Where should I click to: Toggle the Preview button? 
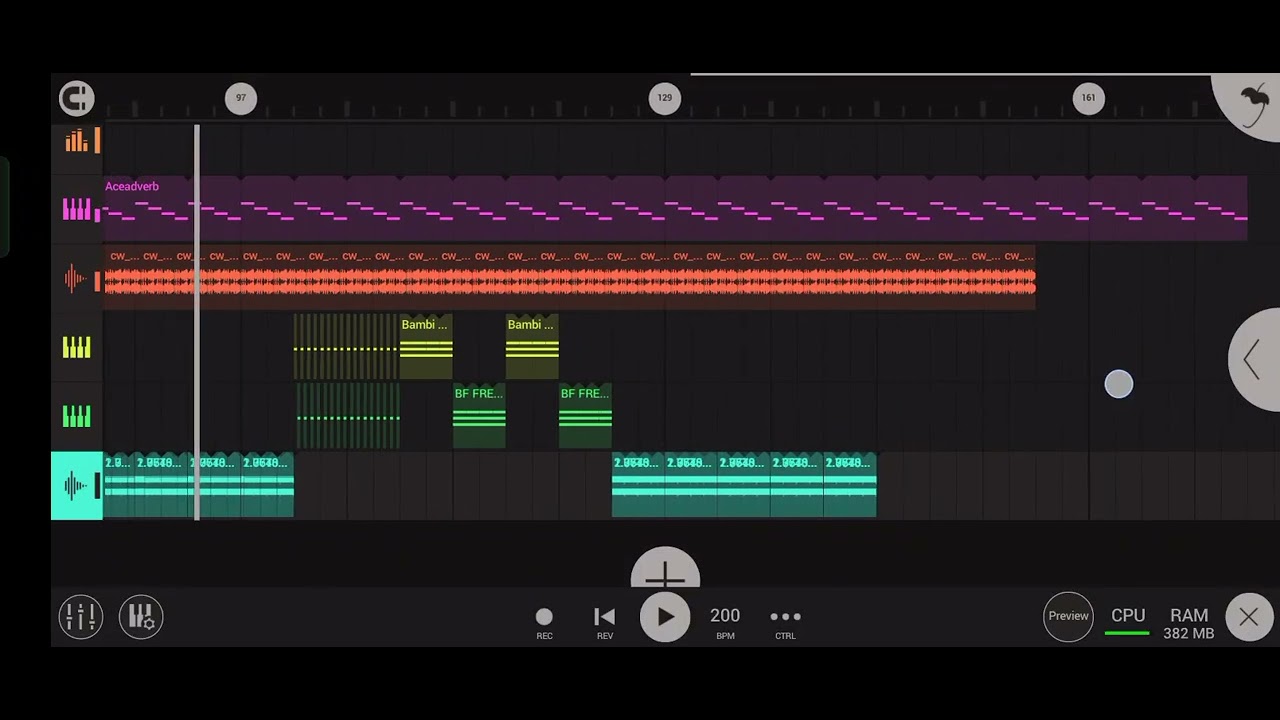[x=1068, y=616]
